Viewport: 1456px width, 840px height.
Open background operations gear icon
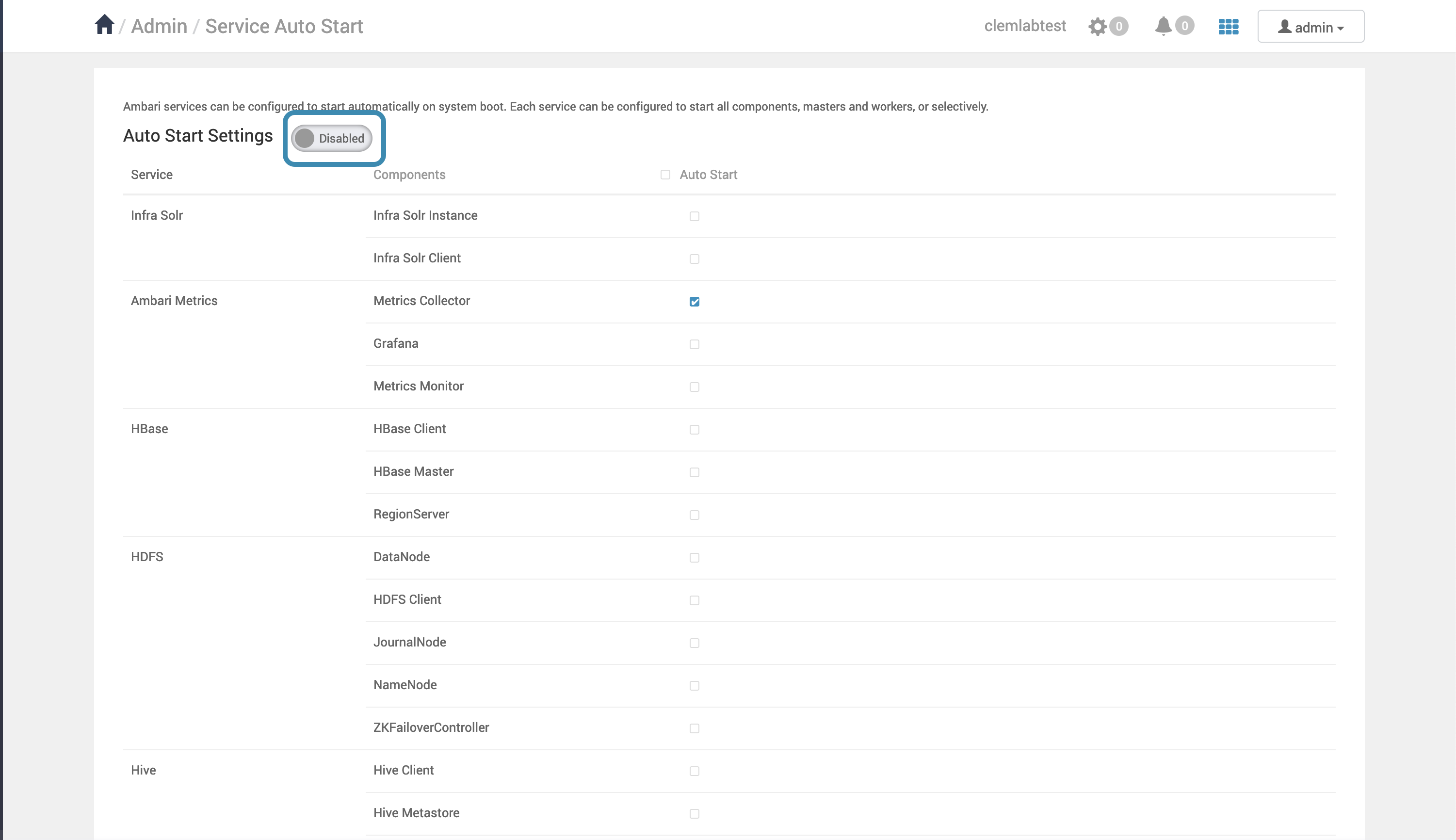point(1097,27)
